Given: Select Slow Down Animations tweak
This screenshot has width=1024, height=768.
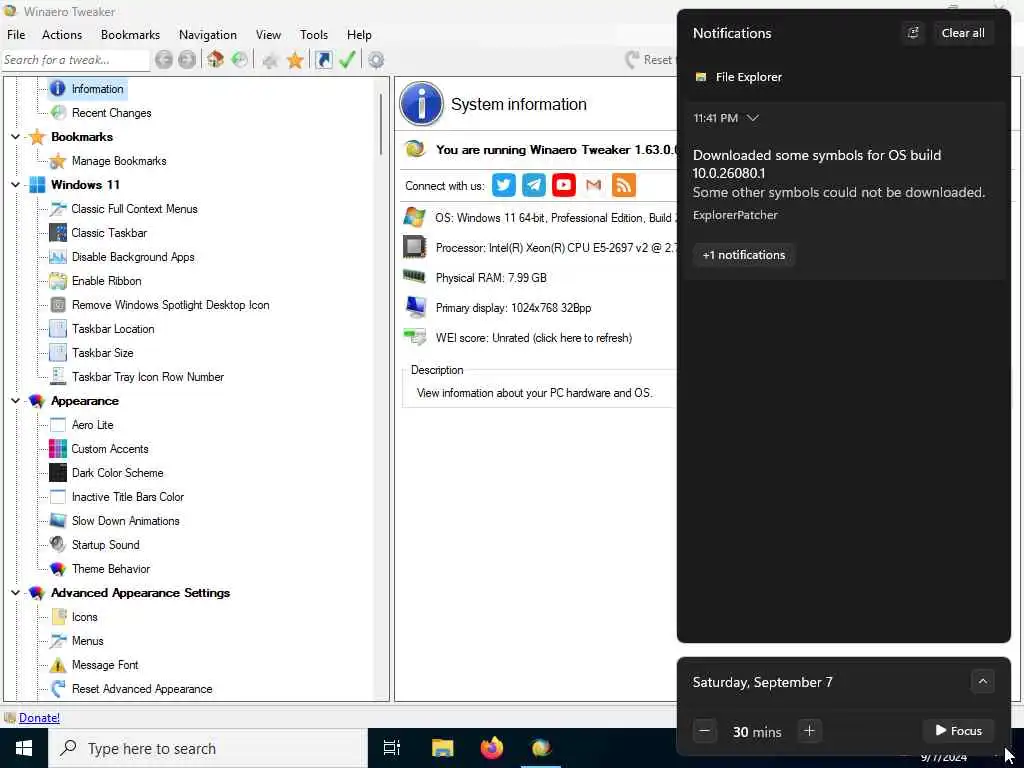Looking at the screenshot, I should (125, 521).
